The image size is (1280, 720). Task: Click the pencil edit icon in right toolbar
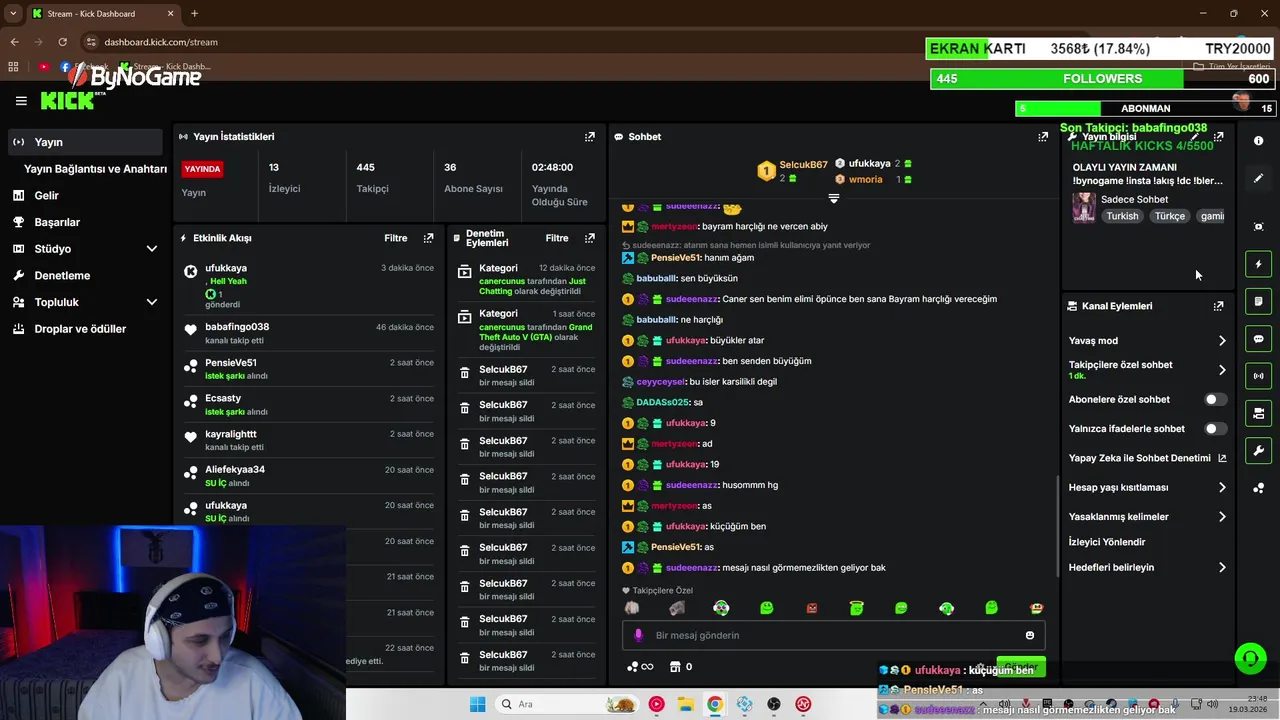(1259, 178)
